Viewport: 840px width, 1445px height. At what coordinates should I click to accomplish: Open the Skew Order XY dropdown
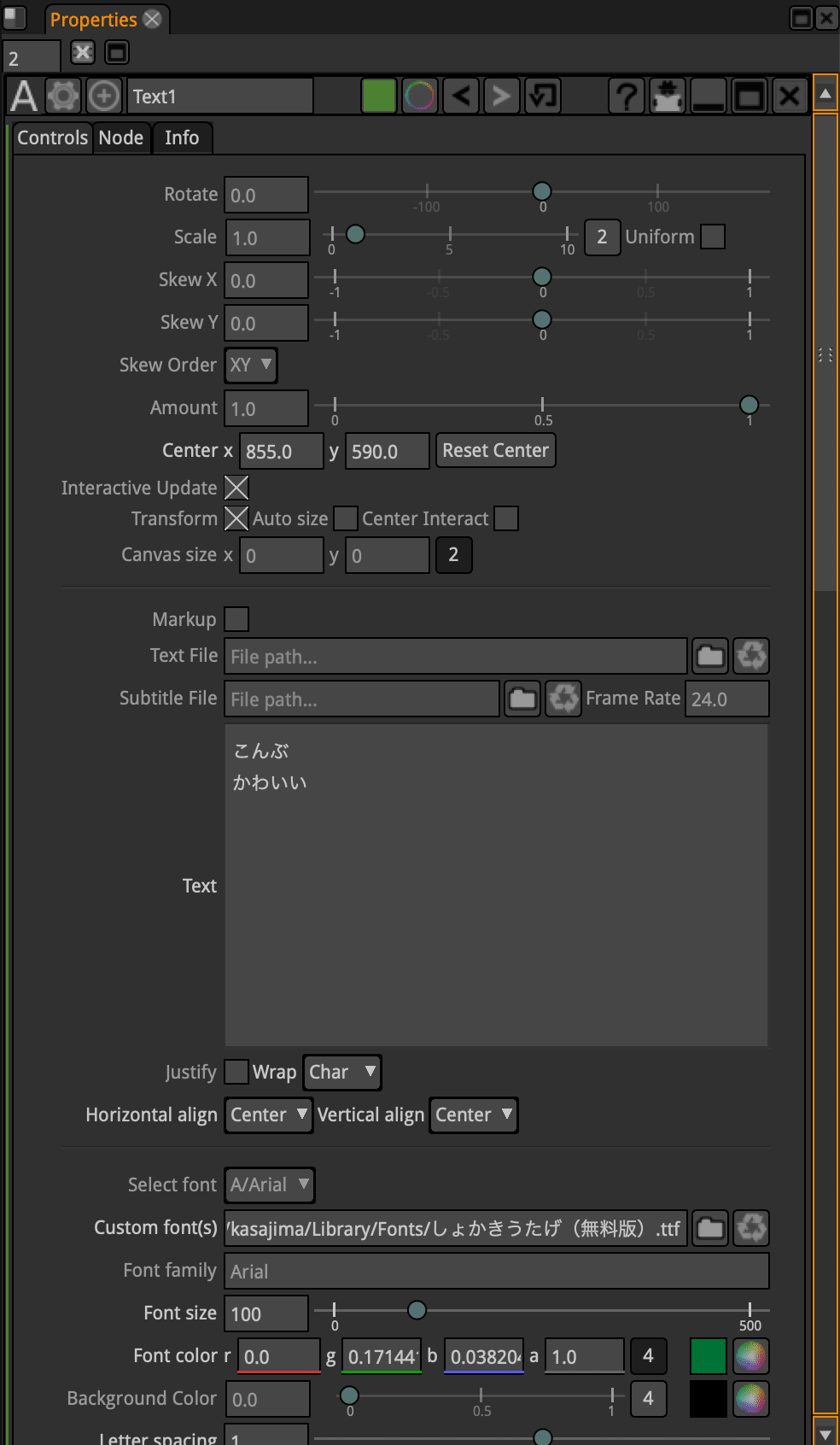pyautogui.click(x=251, y=366)
